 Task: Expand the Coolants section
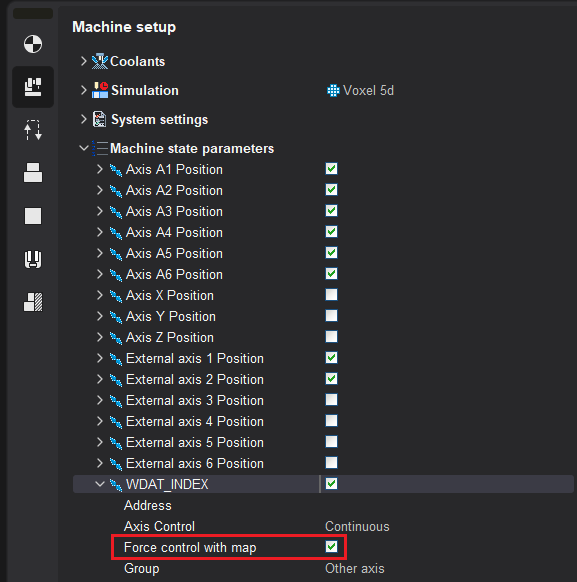(x=83, y=61)
